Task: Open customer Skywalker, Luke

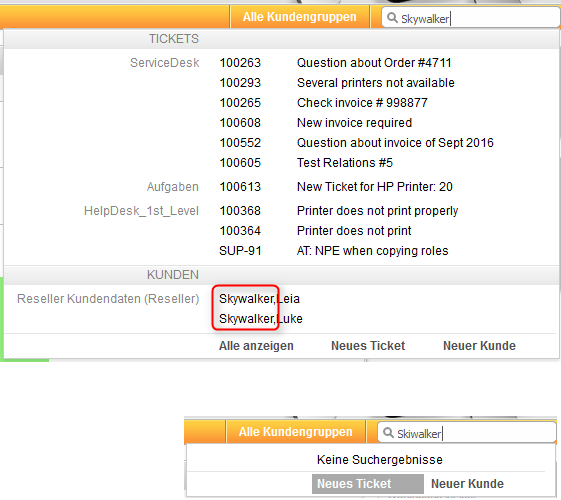Action: [x=260, y=319]
